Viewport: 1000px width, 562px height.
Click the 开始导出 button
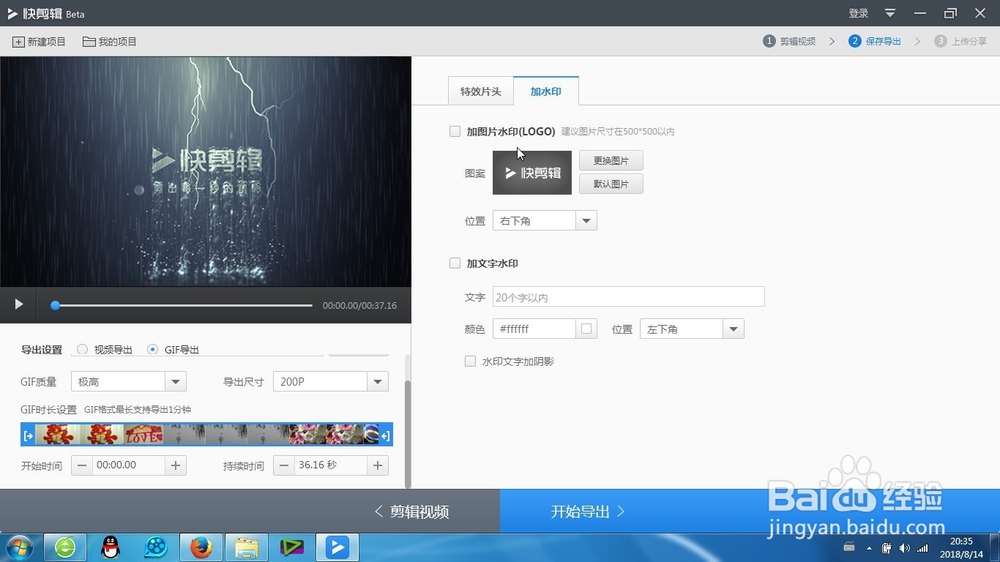[x=587, y=512]
